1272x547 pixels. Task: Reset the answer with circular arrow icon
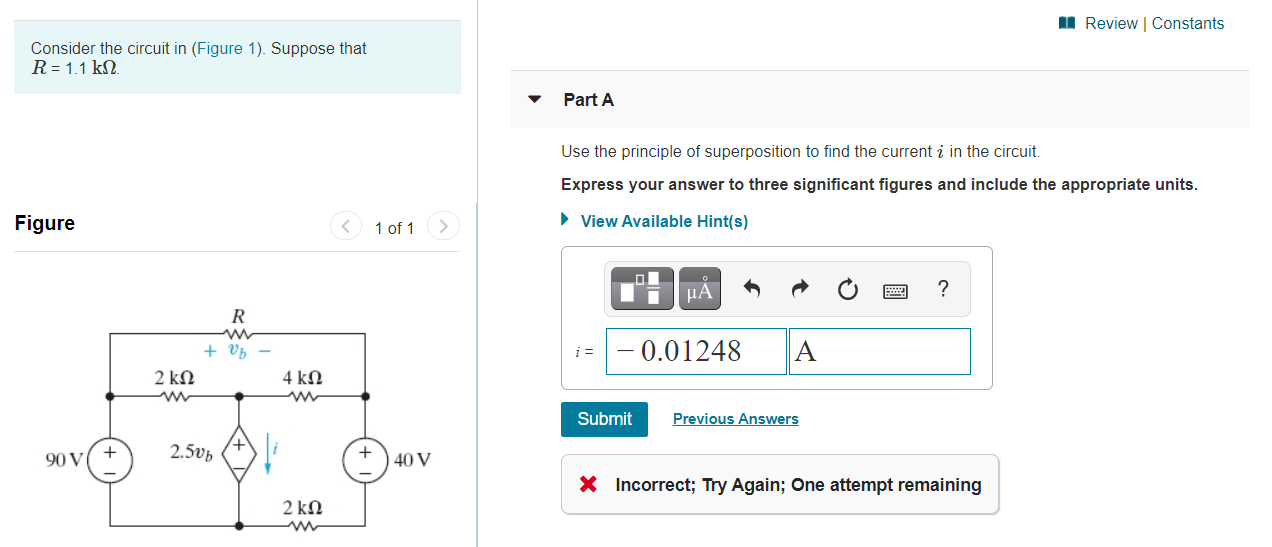tap(847, 290)
